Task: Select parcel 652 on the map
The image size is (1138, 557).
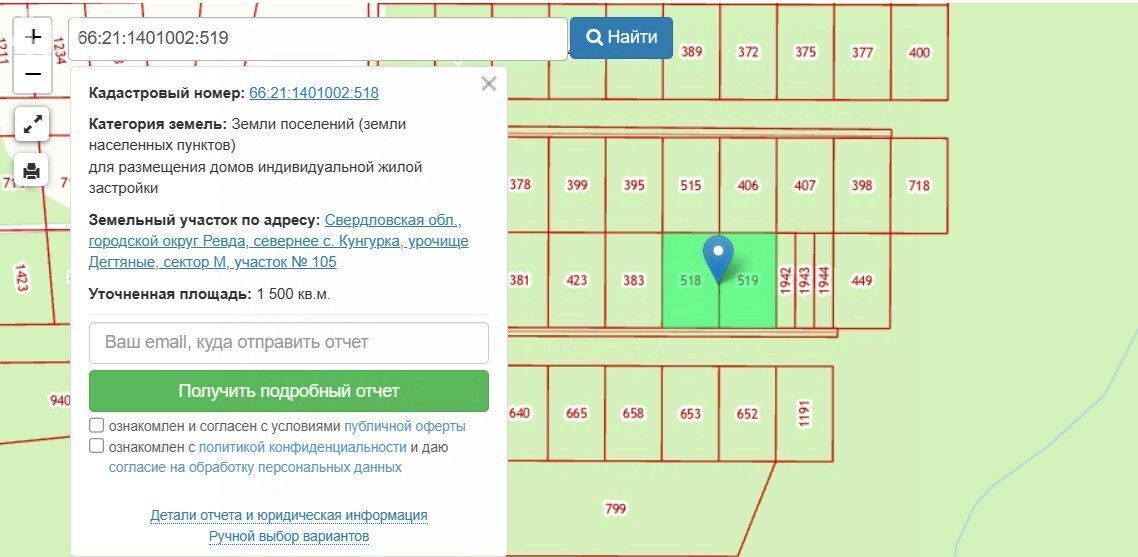Action: coord(748,413)
